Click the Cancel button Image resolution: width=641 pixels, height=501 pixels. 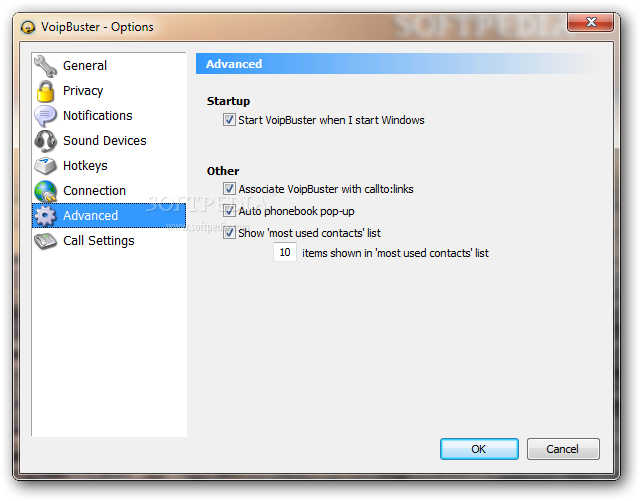pyautogui.click(x=563, y=449)
